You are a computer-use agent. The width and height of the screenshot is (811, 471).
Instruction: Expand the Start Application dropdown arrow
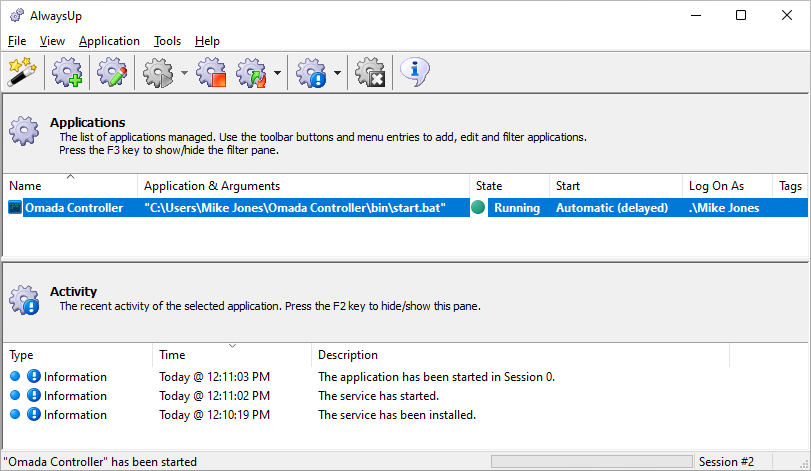point(184,73)
